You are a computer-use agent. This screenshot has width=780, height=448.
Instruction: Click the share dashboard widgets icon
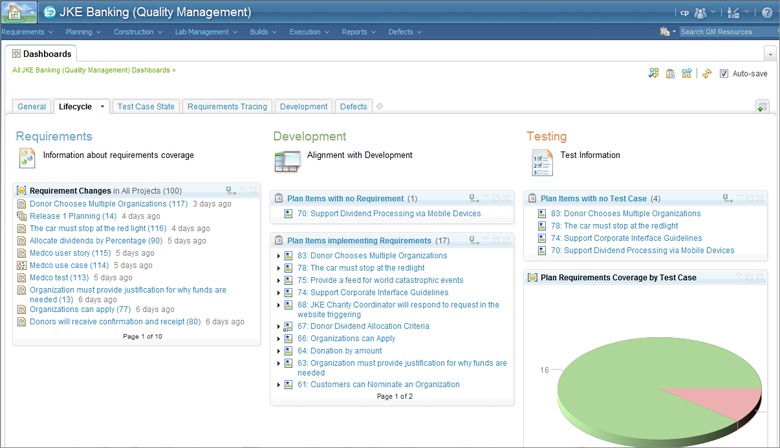686,74
